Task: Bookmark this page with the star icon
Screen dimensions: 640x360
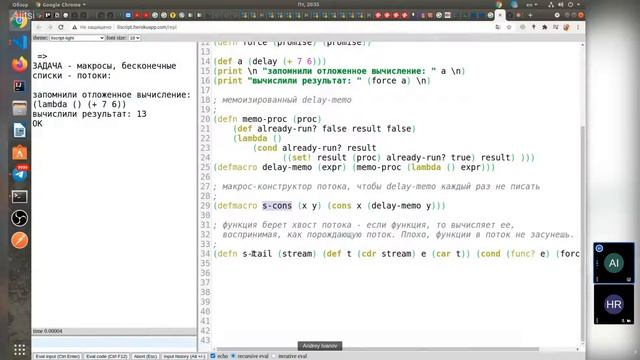Action: 509,27
